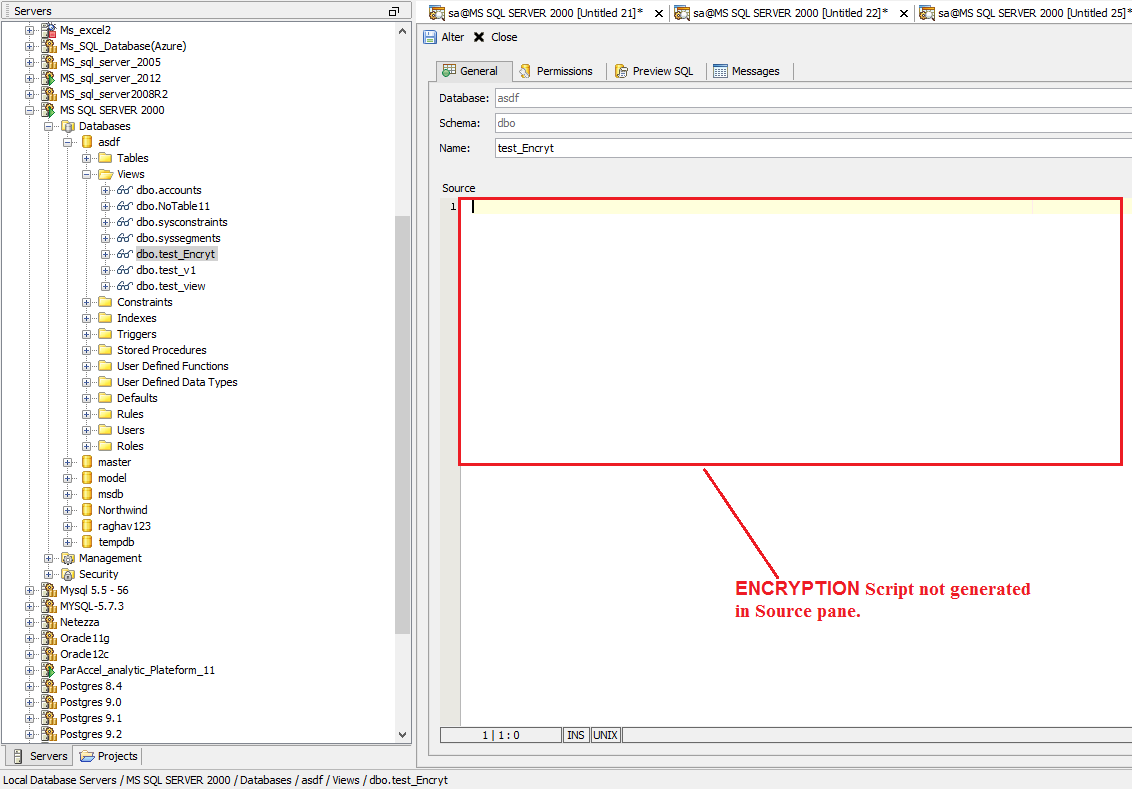Collapse the Databases tree node

tap(48, 126)
